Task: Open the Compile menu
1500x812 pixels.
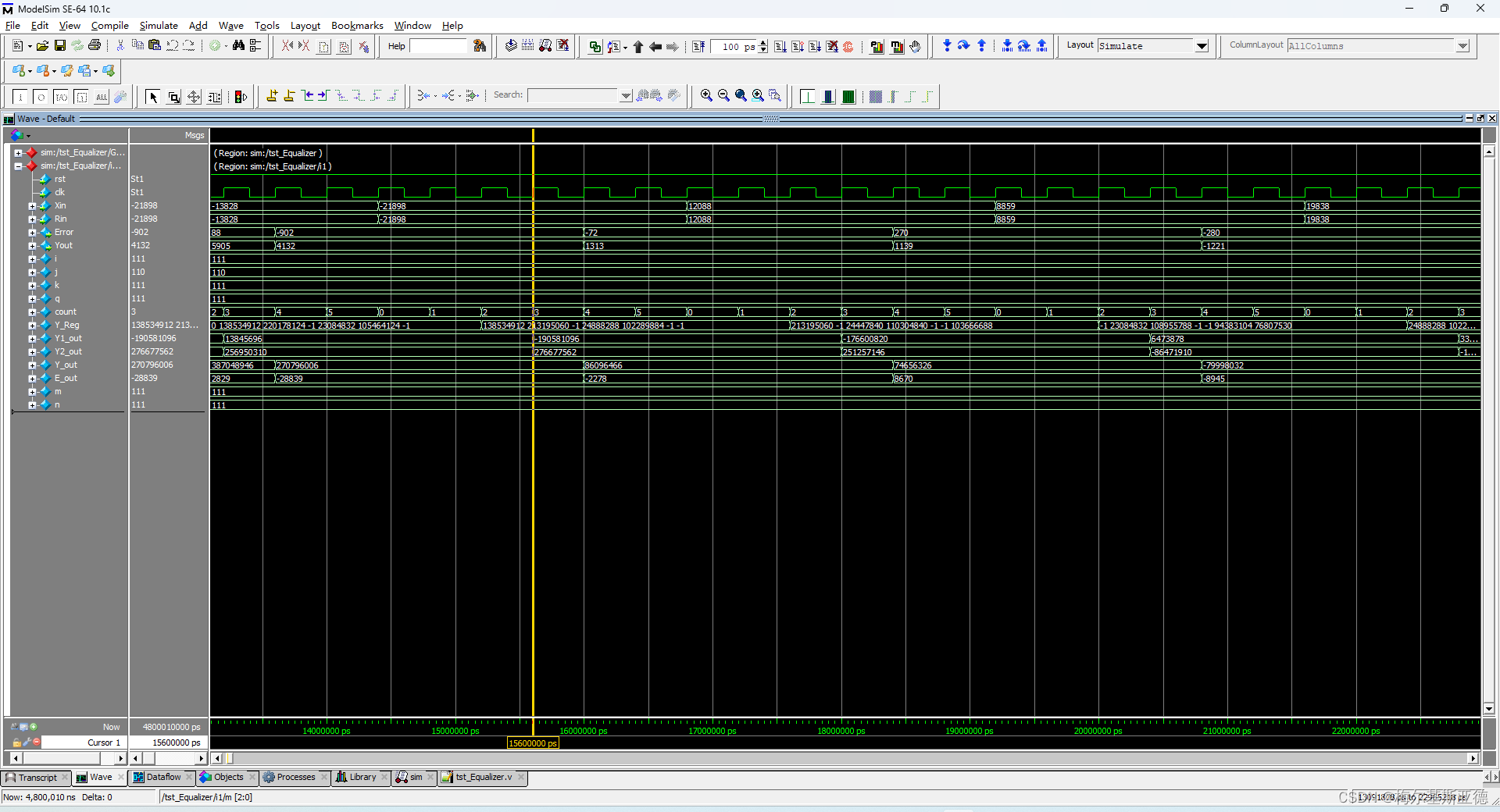Action: click(109, 26)
